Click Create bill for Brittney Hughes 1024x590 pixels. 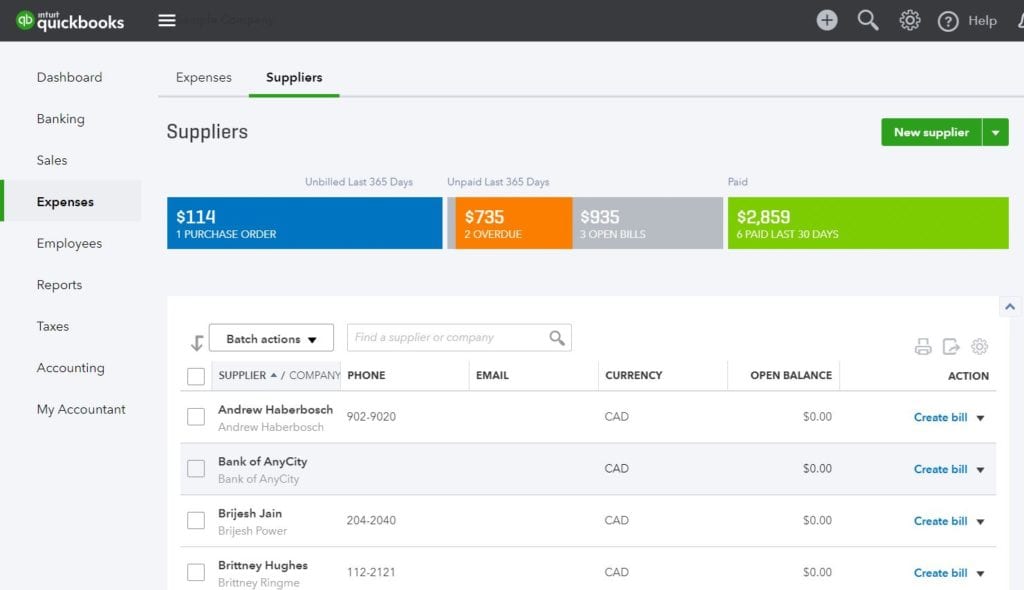[x=940, y=572]
